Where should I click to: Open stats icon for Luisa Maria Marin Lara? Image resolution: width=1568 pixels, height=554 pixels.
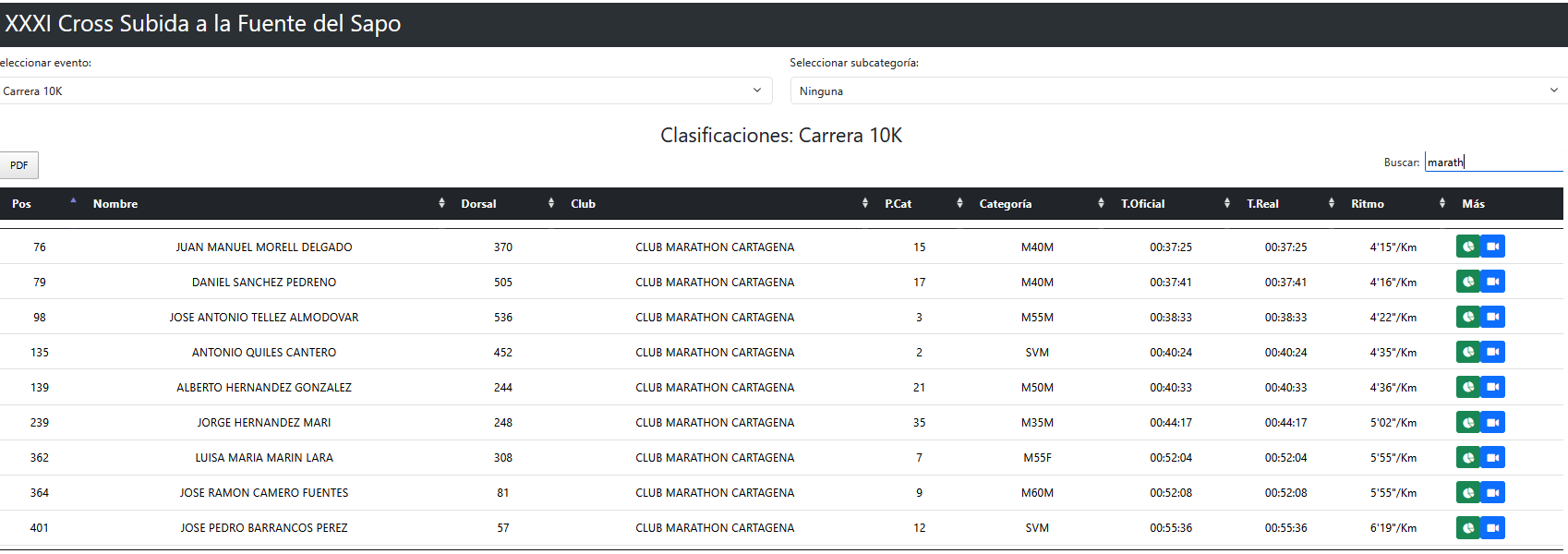tap(1468, 457)
